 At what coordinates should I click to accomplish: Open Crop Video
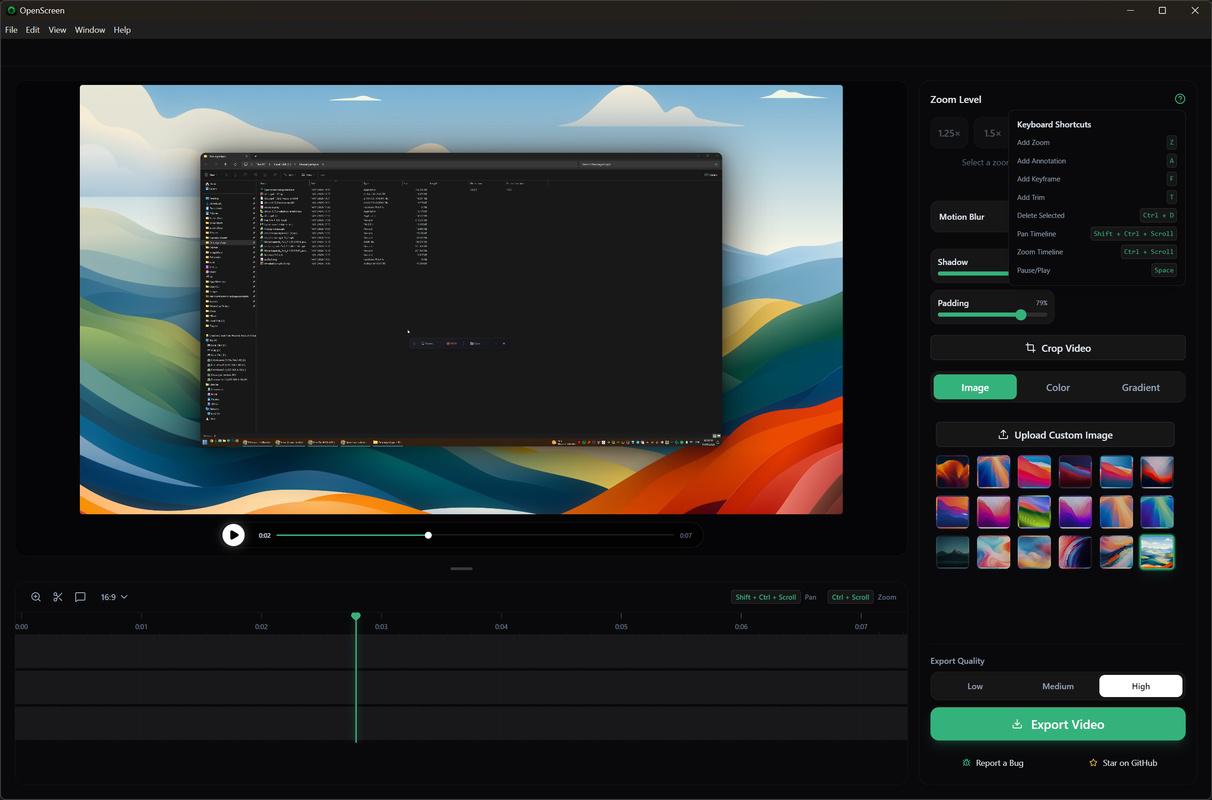point(1057,347)
